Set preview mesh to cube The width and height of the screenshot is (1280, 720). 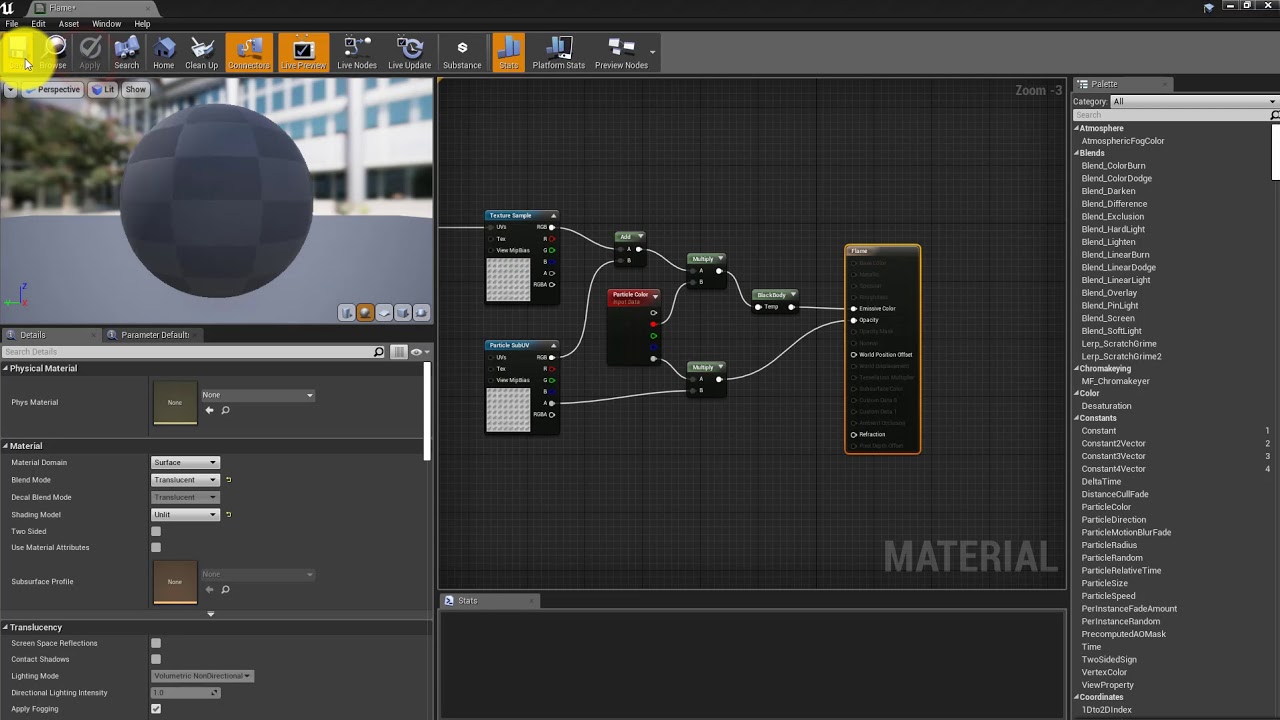[x=403, y=313]
